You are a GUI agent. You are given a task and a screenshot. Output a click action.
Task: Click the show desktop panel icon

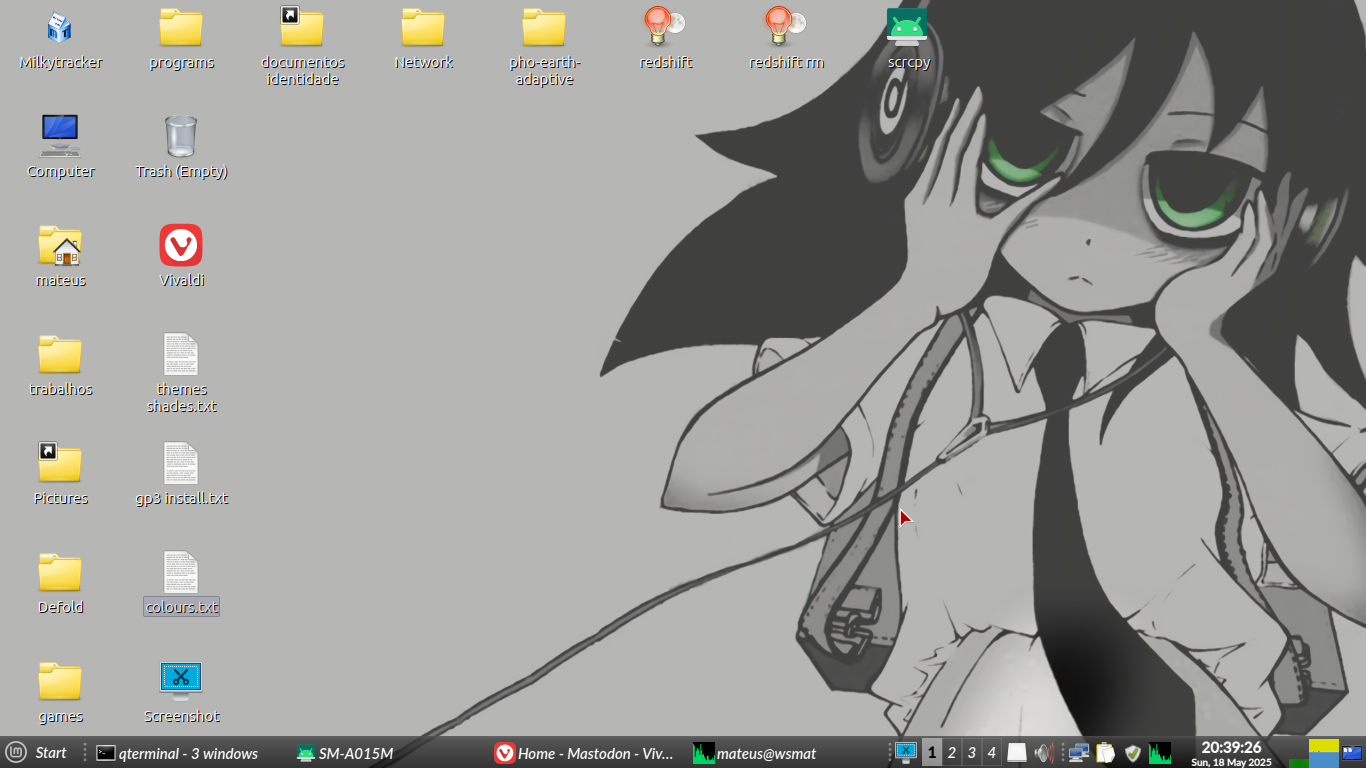1352,753
